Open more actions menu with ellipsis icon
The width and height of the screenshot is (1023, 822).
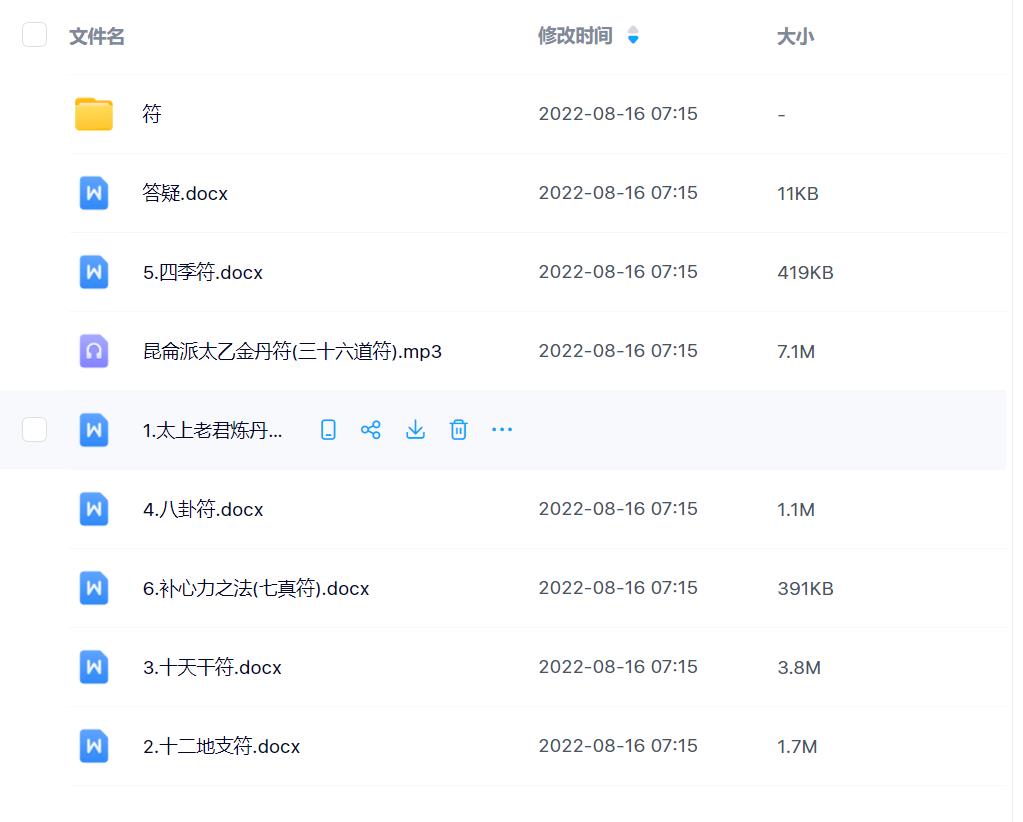point(502,429)
